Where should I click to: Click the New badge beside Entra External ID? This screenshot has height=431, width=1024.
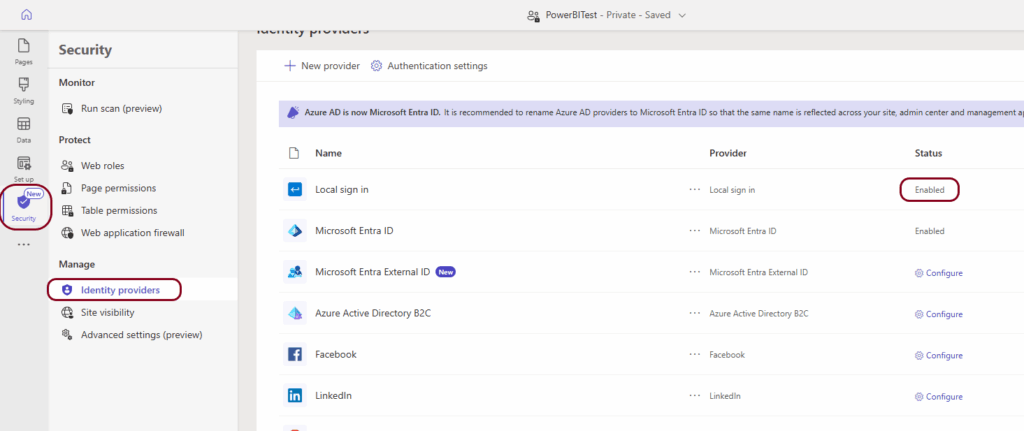445,272
